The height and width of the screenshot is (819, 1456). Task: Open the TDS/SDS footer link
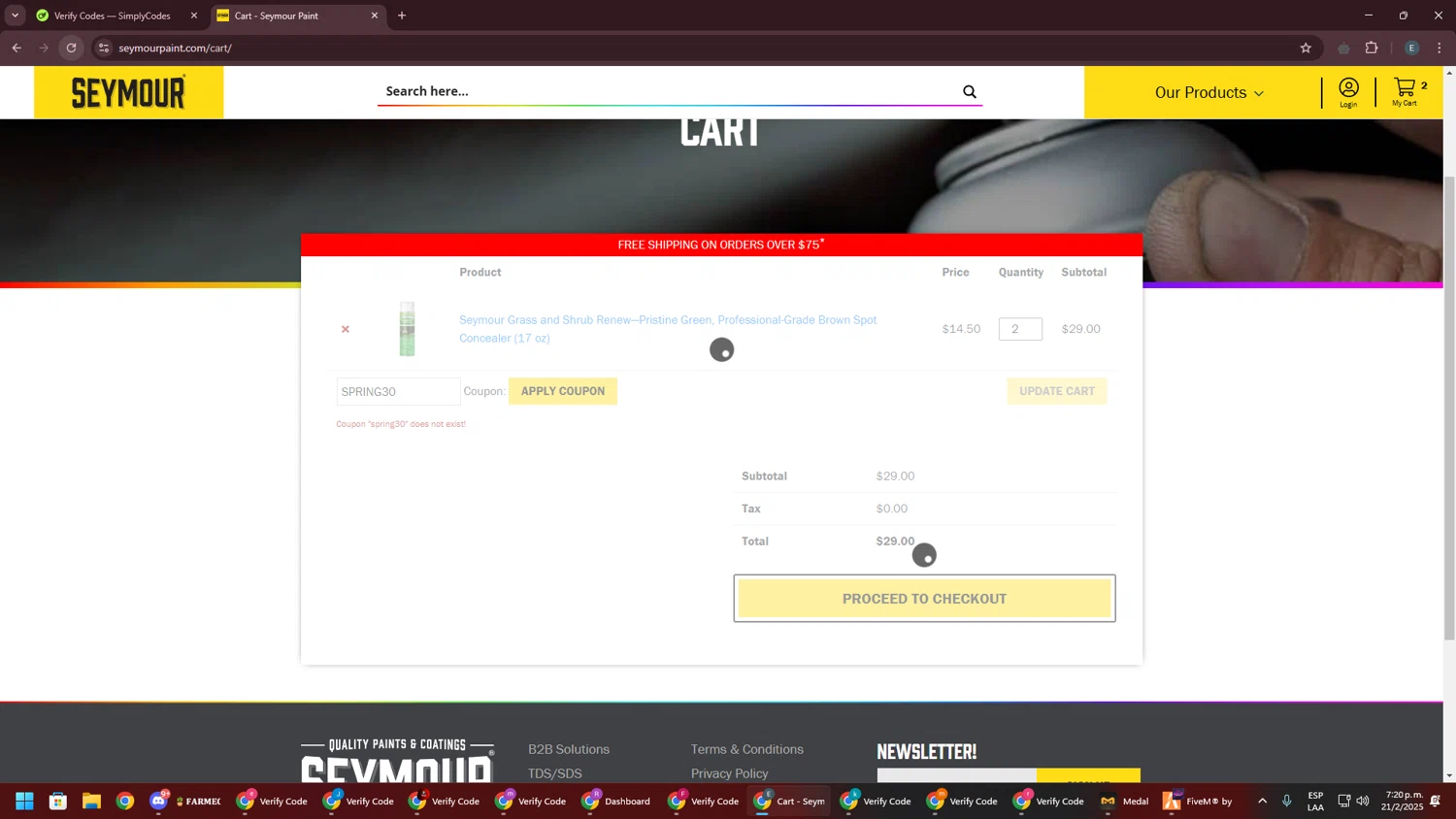pyautogui.click(x=555, y=773)
